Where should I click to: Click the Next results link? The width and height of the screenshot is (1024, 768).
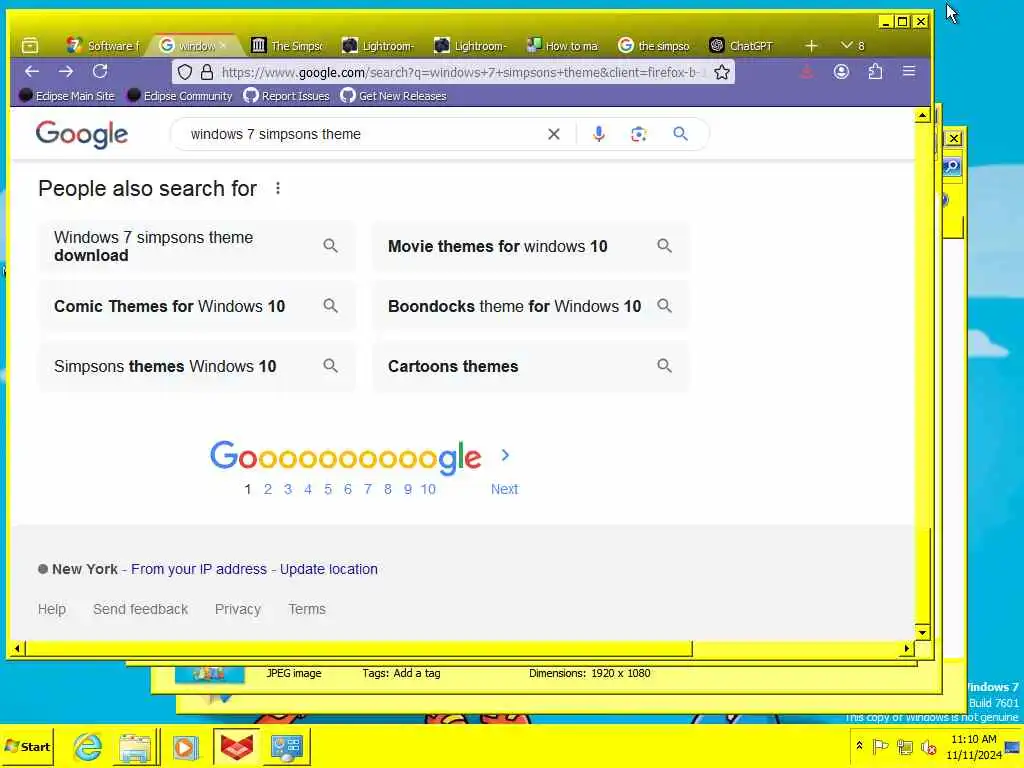504,489
